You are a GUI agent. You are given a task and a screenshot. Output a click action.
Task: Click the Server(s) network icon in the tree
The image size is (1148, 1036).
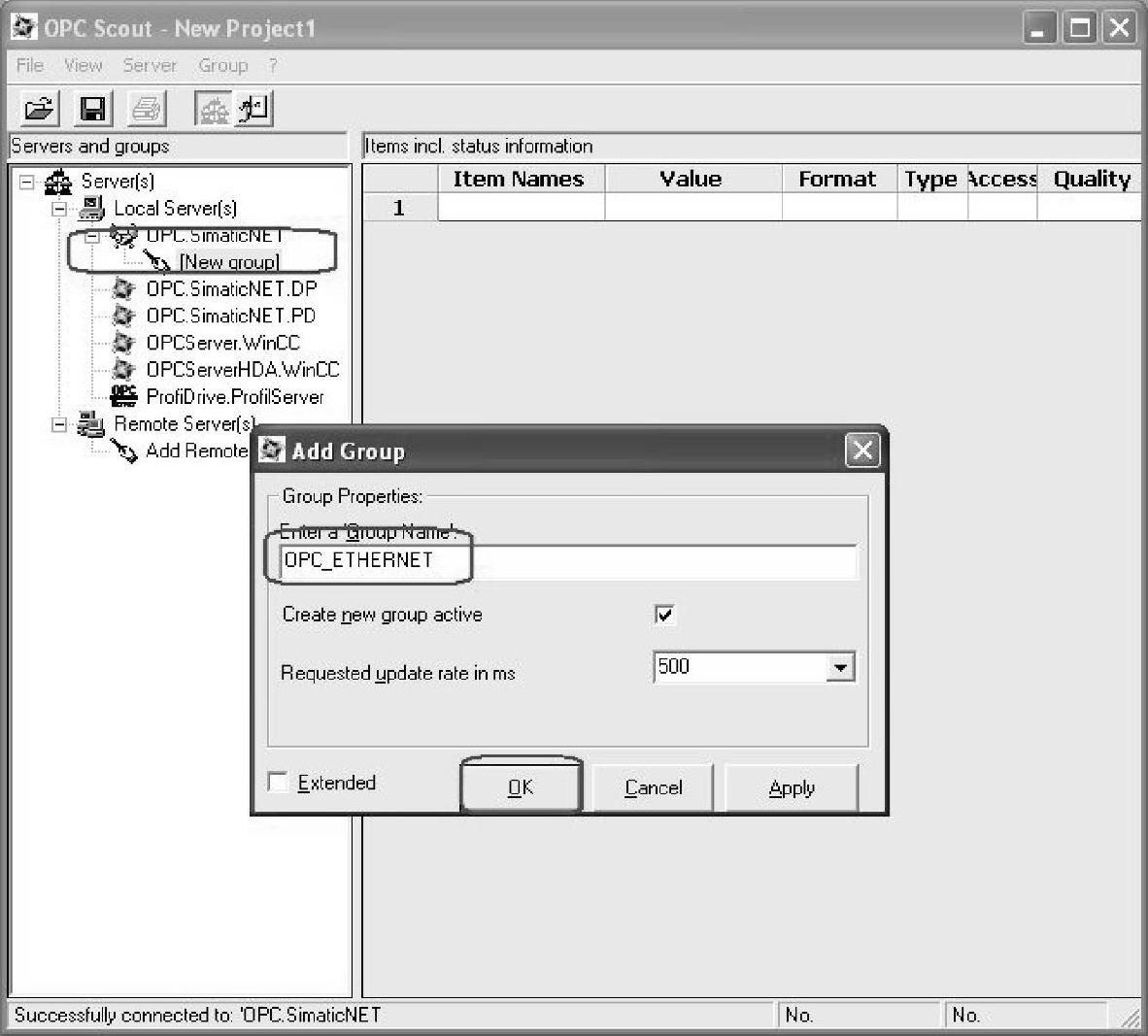(x=58, y=182)
